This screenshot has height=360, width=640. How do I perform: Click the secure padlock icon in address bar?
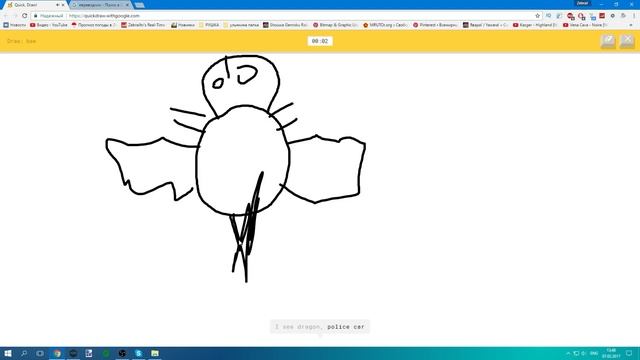point(36,16)
